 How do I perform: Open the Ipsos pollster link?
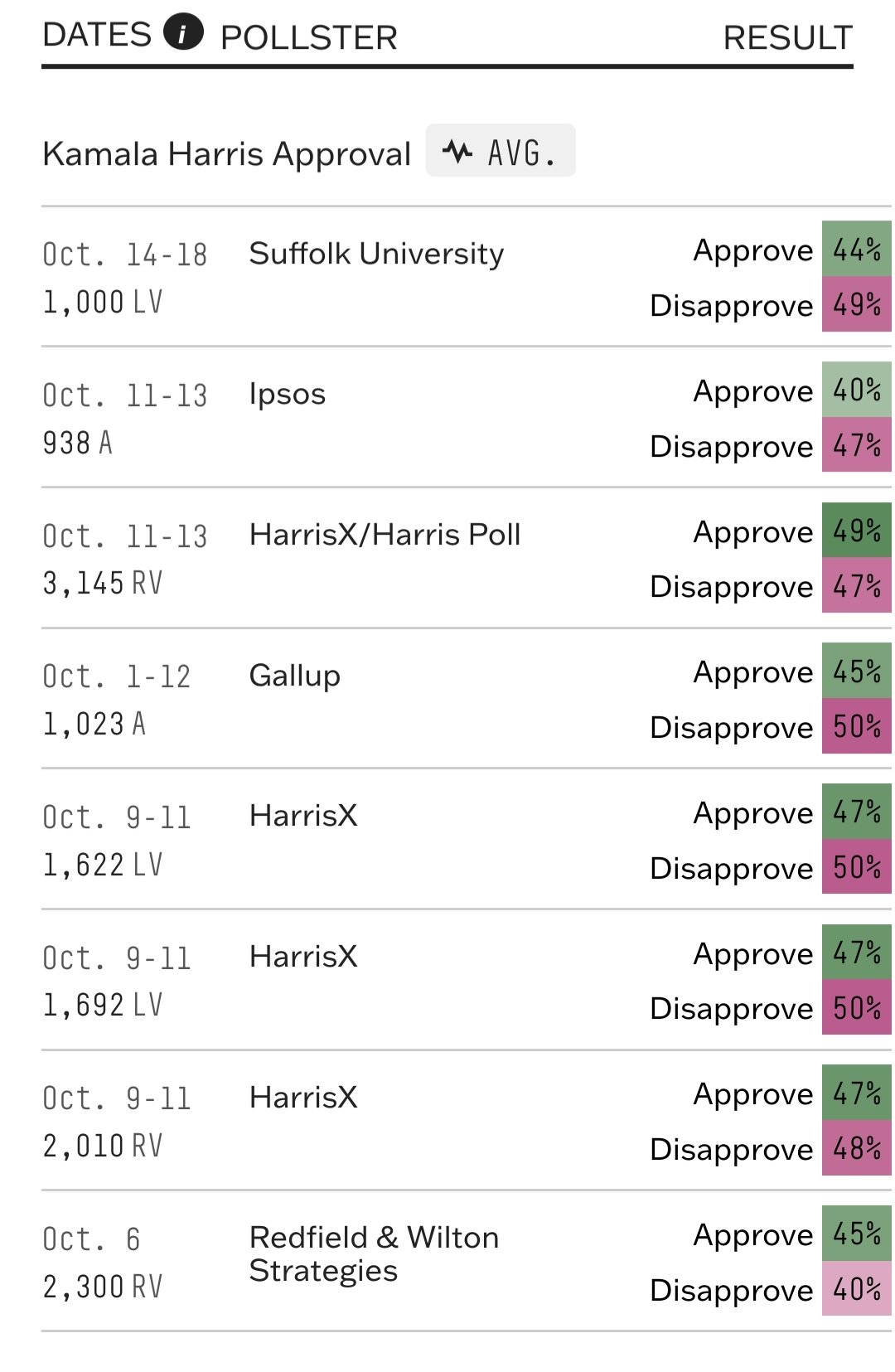(288, 395)
